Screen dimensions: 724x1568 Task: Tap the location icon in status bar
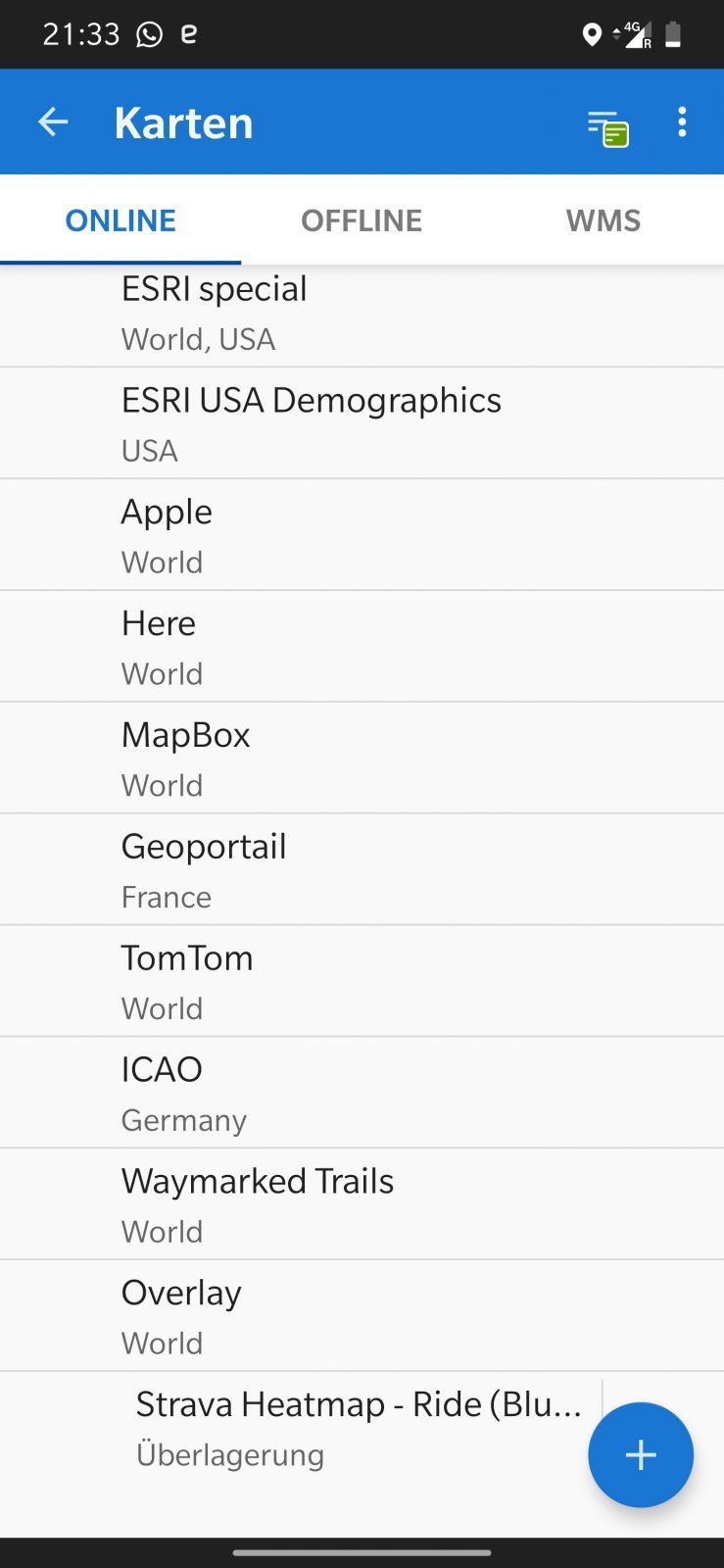pos(591,35)
